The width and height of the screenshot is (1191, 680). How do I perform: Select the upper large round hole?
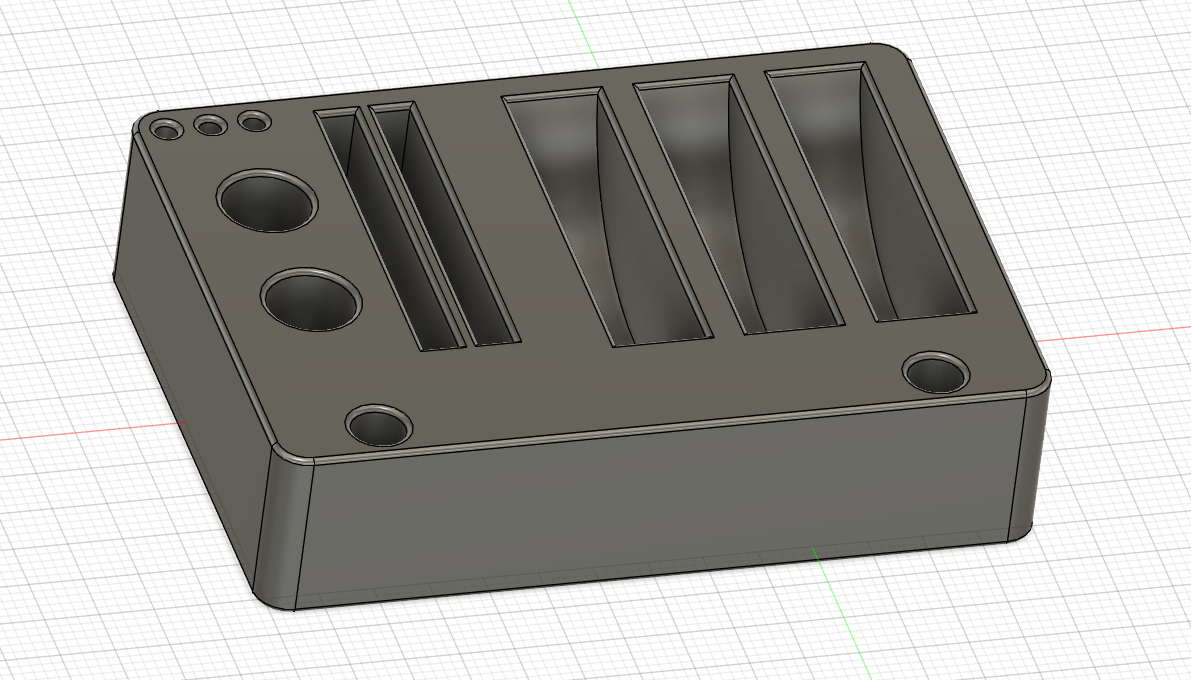click(267, 201)
